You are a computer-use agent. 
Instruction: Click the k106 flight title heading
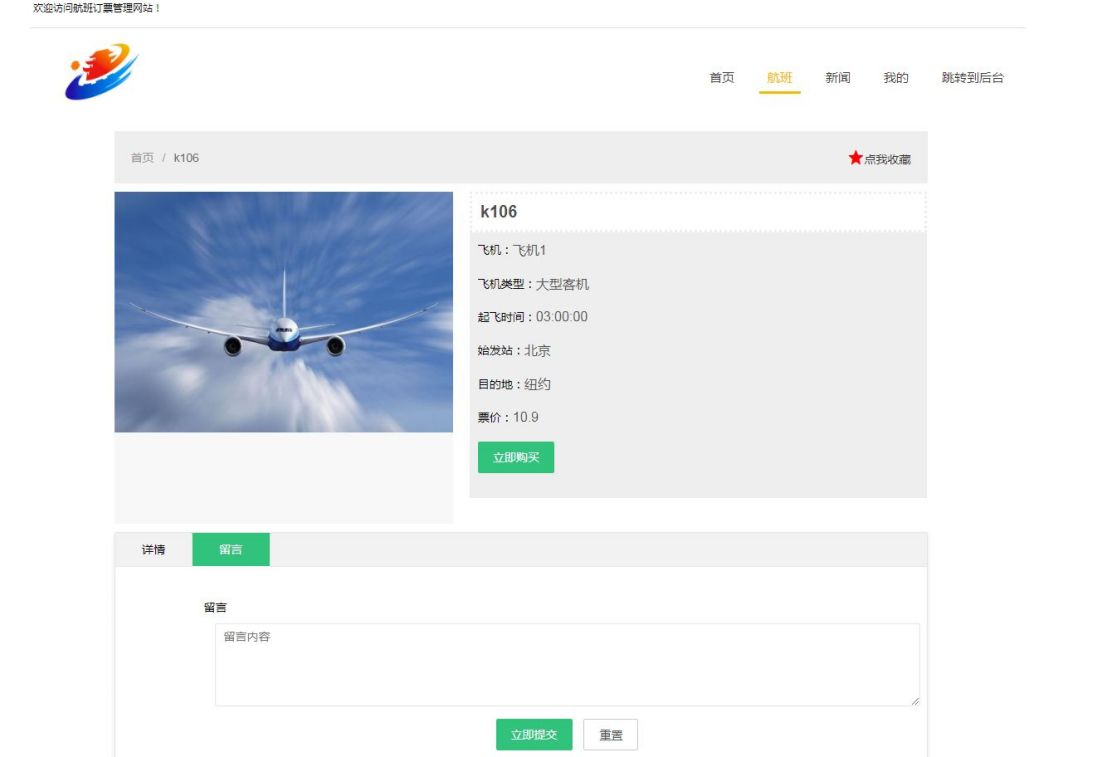click(498, 212)
